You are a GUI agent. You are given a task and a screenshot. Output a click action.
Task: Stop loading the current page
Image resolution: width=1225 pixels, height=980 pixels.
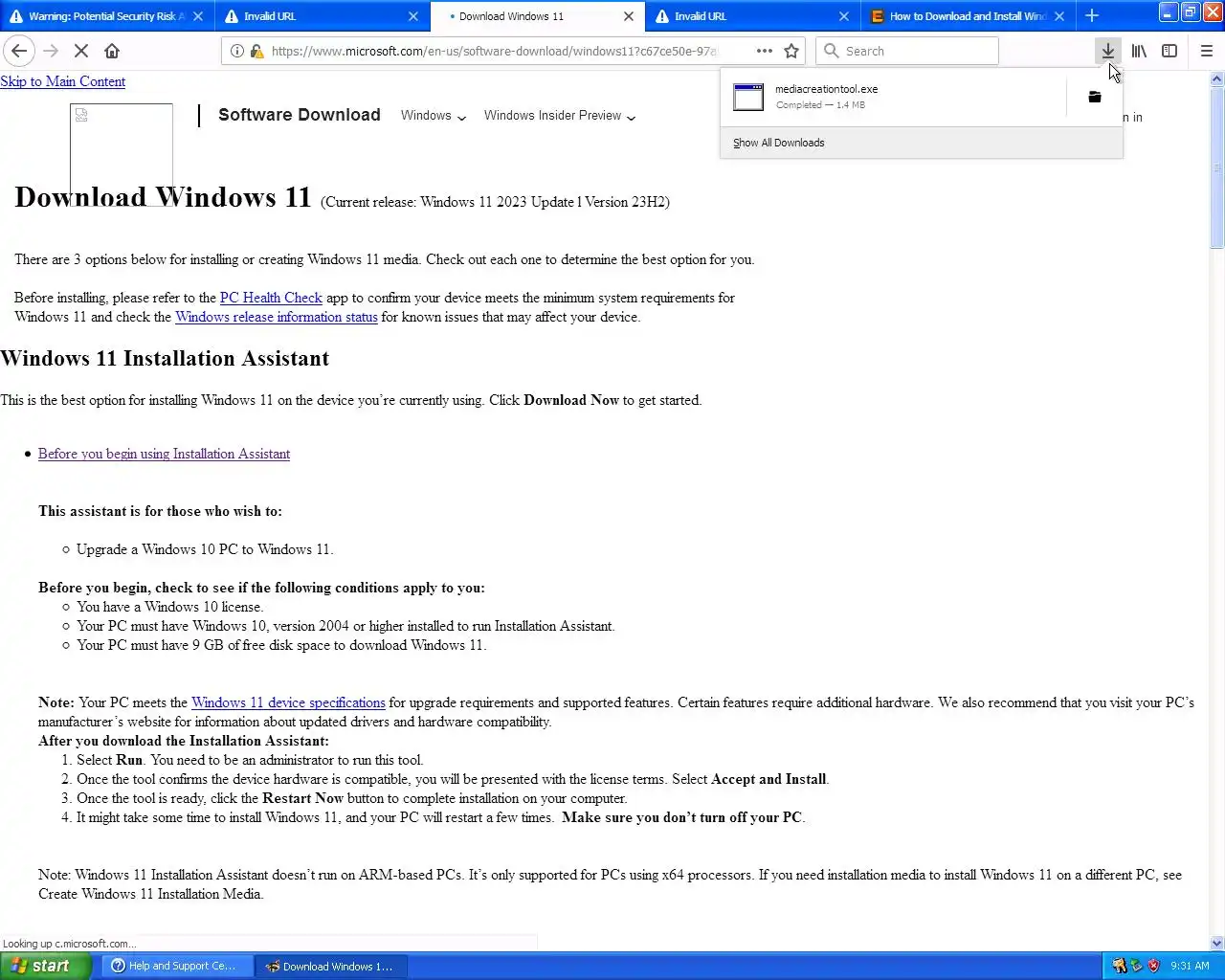pos(81,51)
